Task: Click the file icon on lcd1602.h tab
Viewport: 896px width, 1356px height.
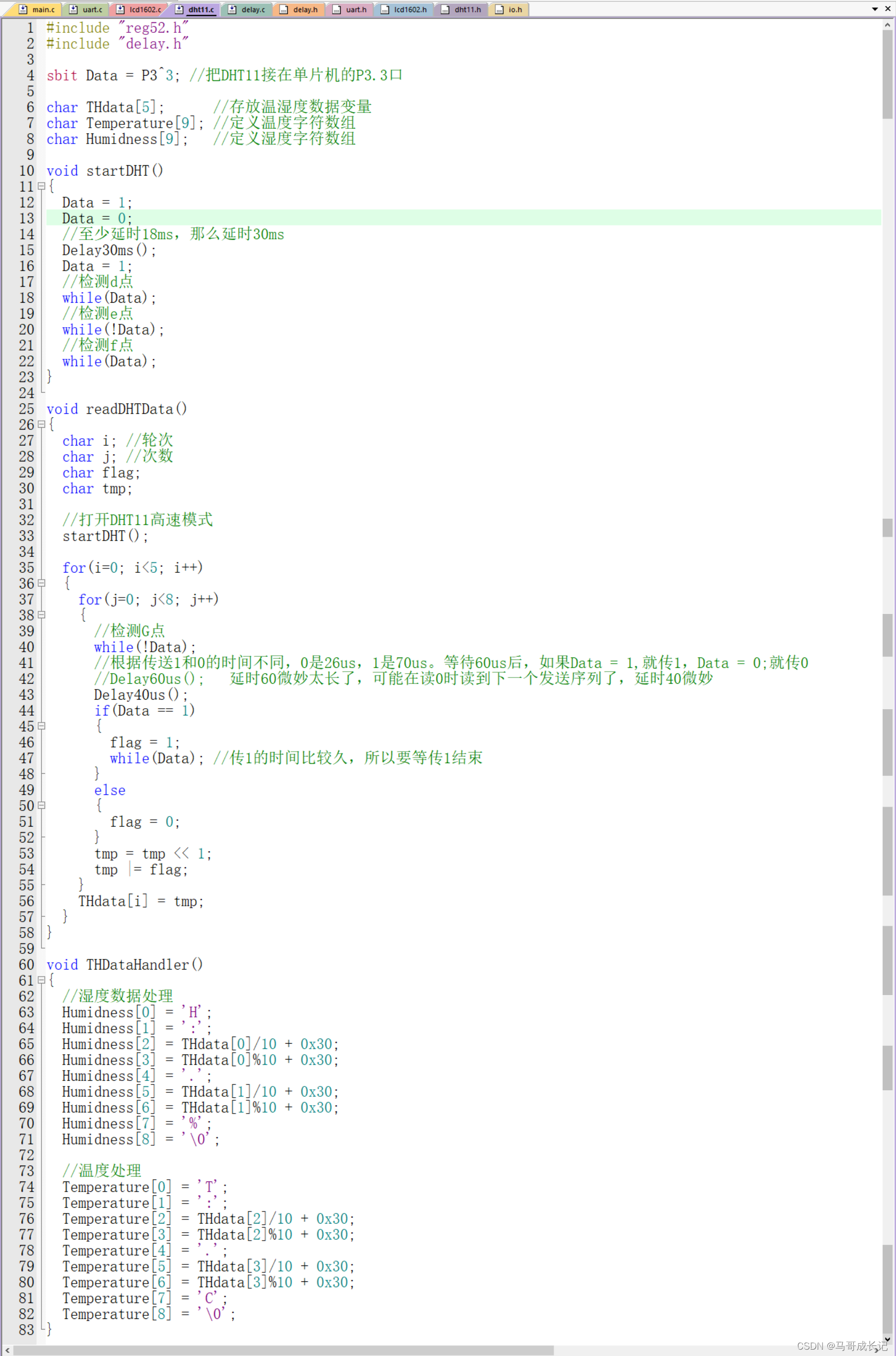Action: tap(385, 9)
